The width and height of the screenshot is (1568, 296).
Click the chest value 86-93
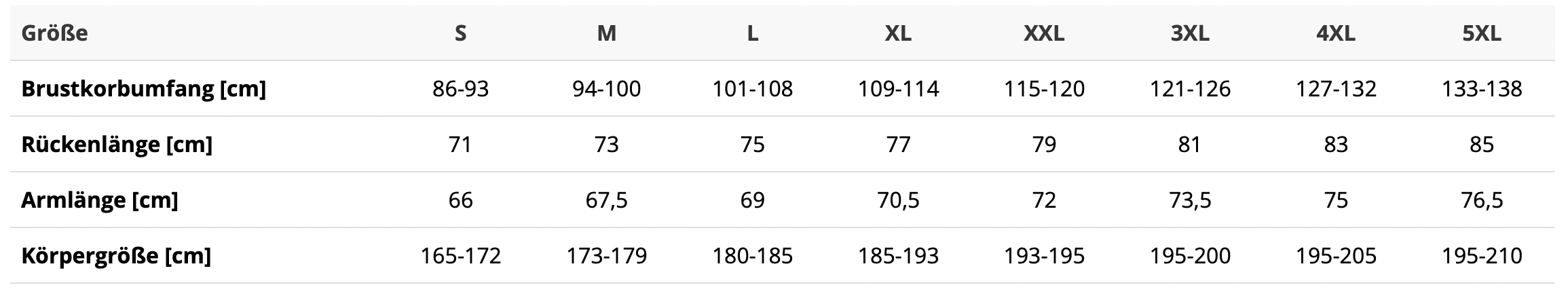(460, 89)
